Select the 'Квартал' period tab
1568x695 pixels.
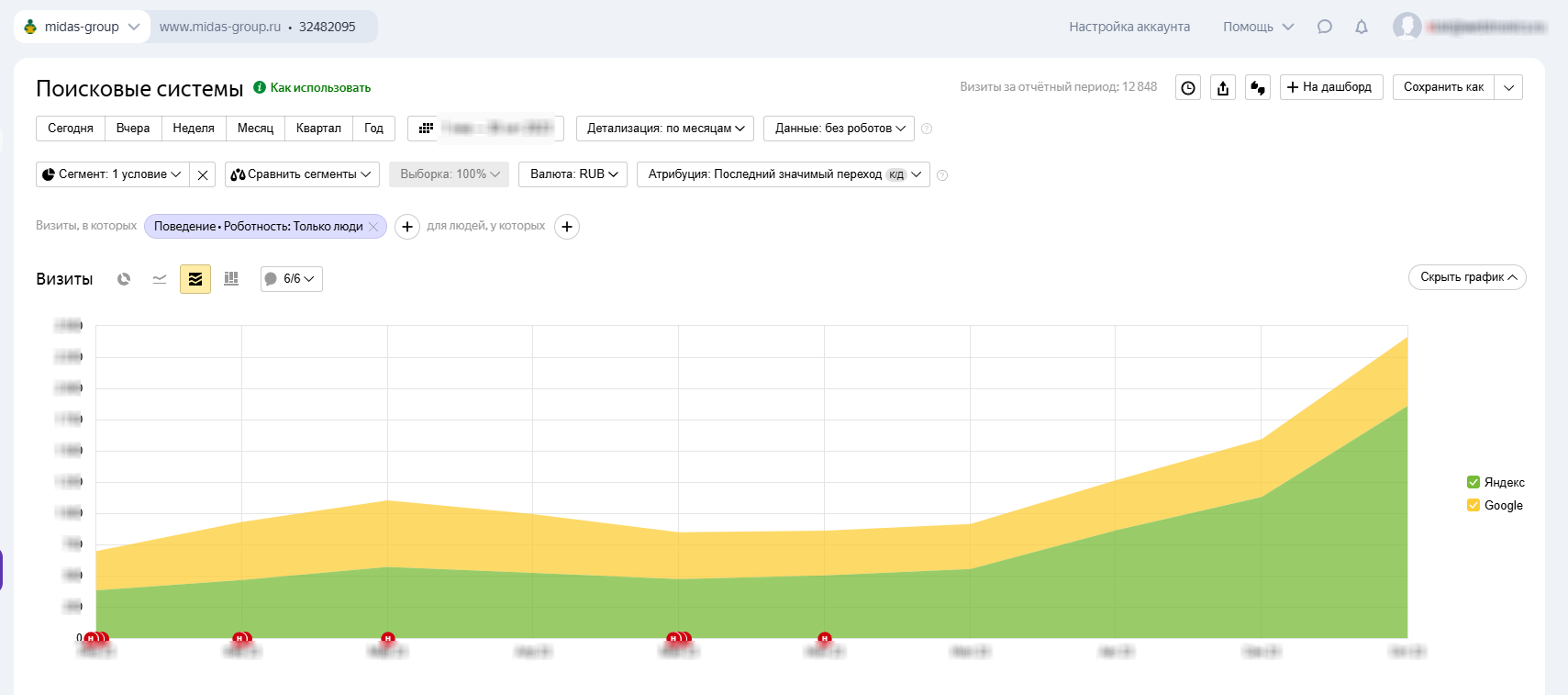click(318, 129)
